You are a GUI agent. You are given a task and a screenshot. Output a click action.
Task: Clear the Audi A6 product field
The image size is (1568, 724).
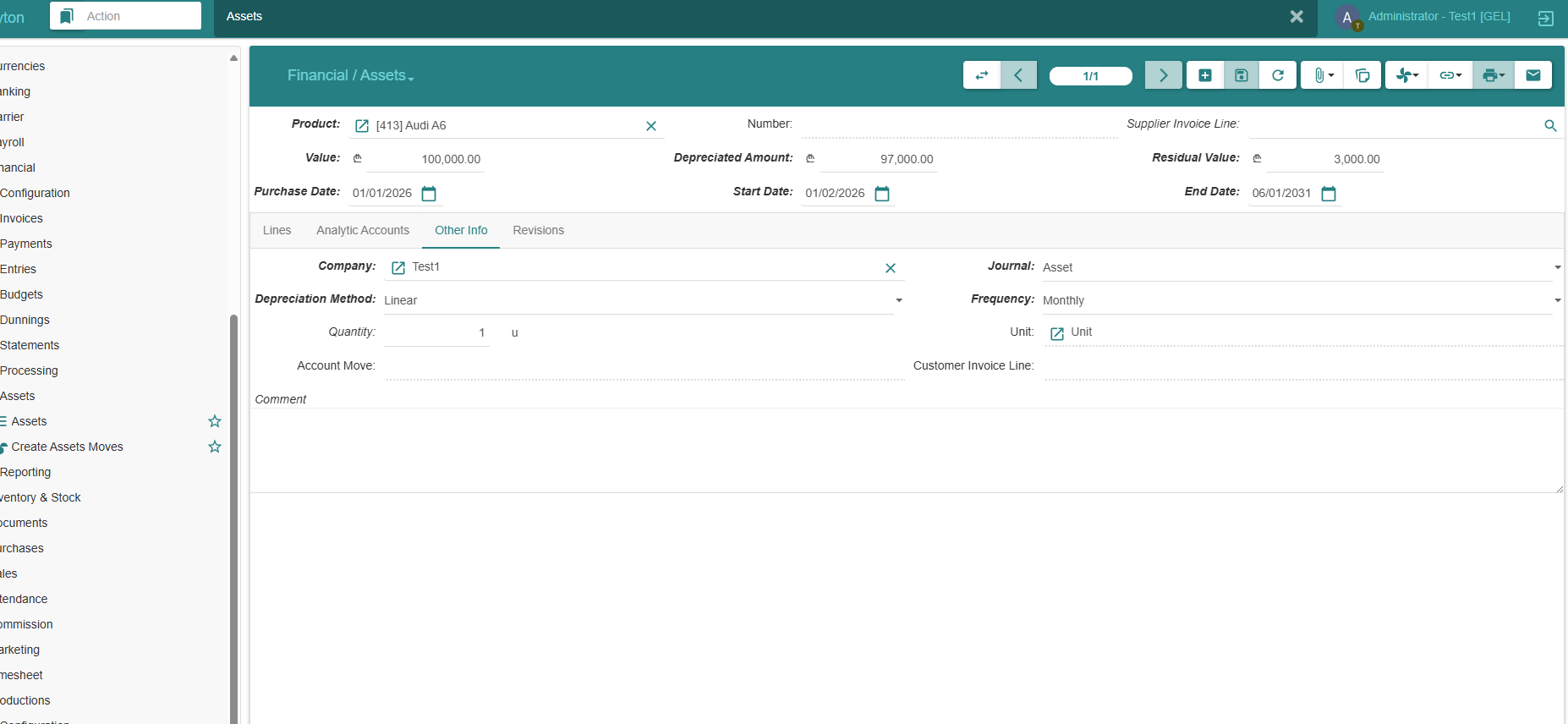click(x=650, y=126)
